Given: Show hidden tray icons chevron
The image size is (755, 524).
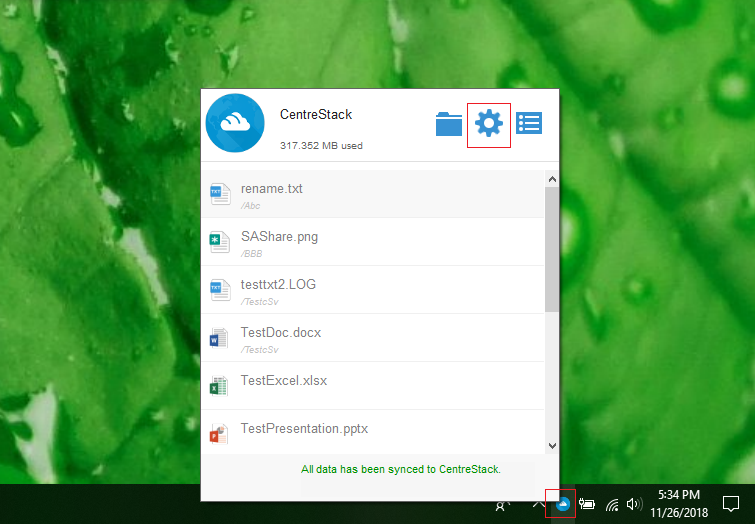Looking at the screenshot, I should coord(538,504).
